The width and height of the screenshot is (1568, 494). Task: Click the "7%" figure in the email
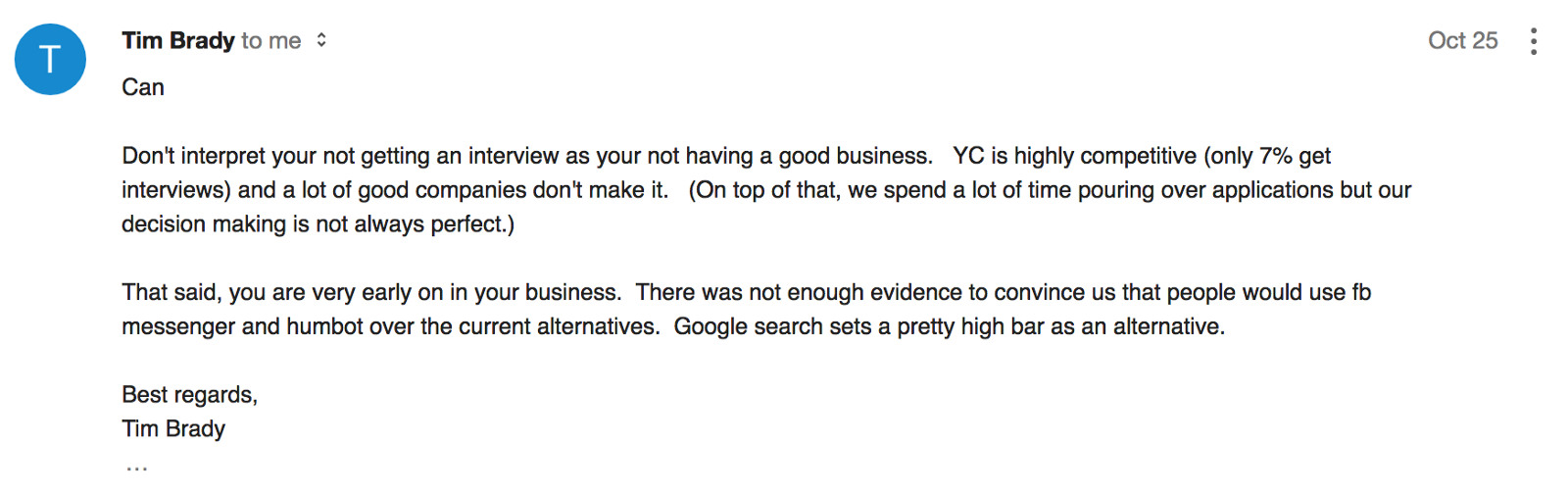1276,156
